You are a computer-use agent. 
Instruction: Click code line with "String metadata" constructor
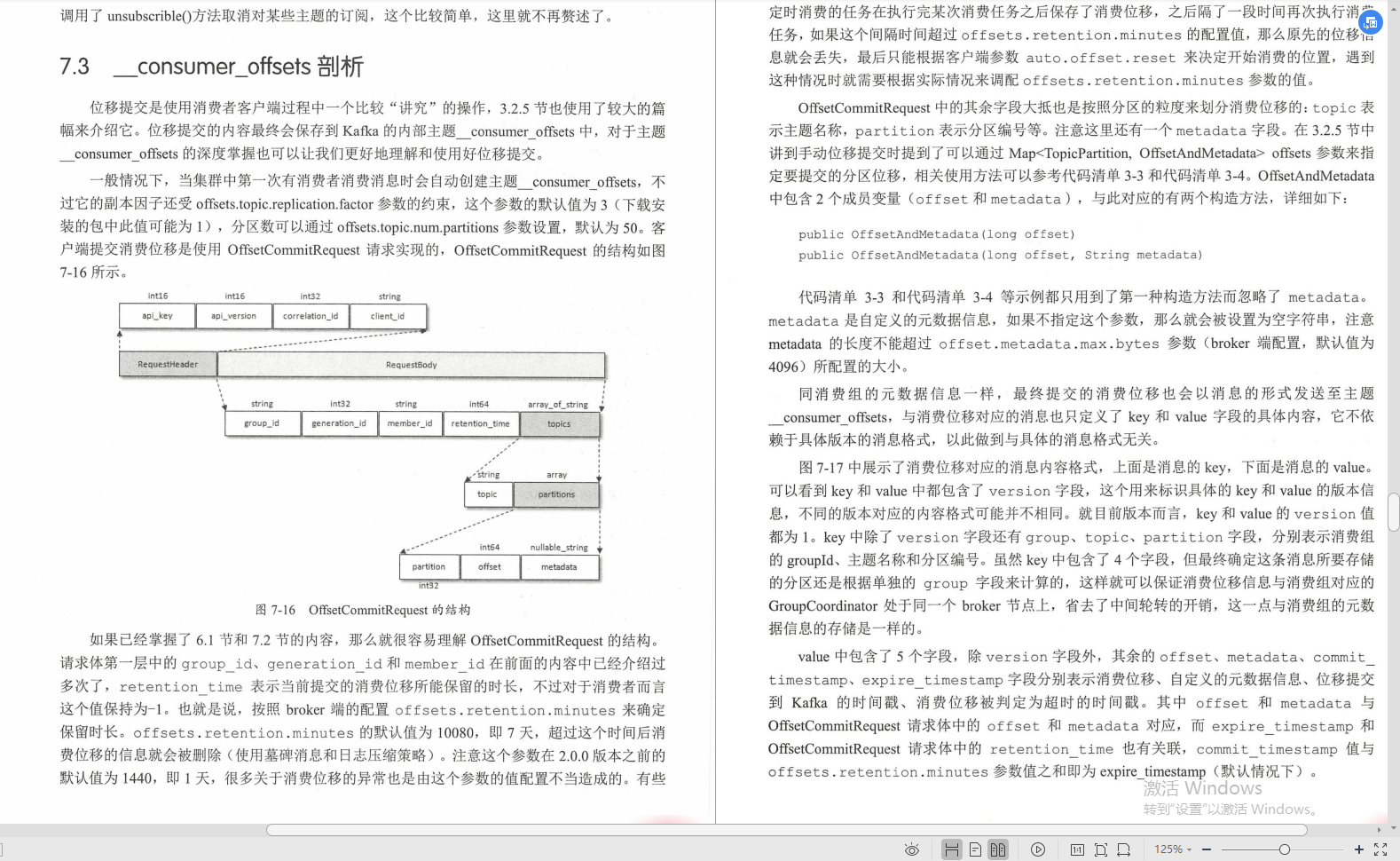coord(1001,255)
